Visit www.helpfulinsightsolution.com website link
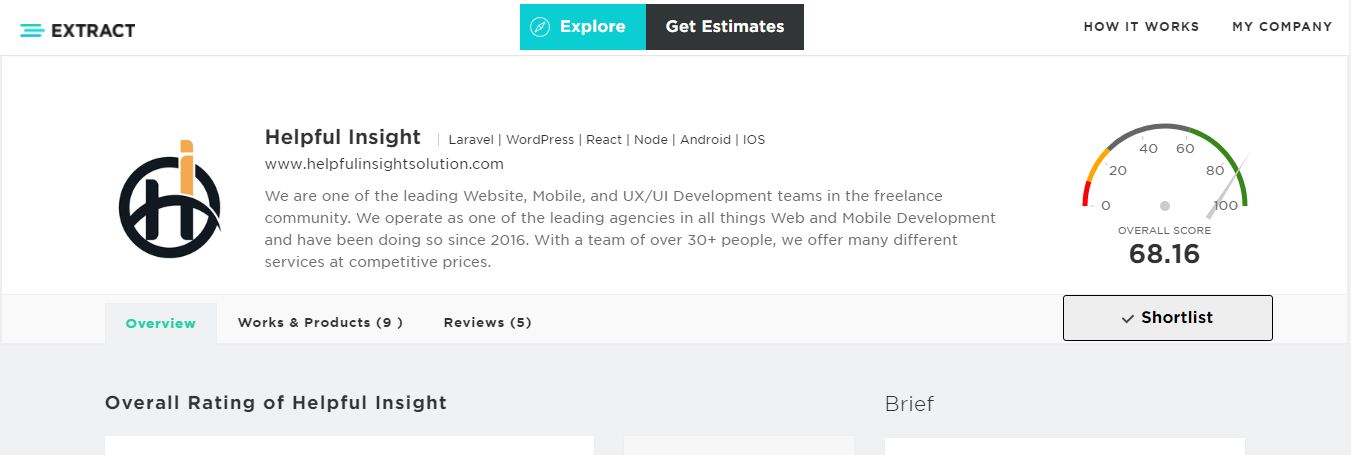Image resolution: width=1351 pixels, height=455 pixels. point(384,164)
